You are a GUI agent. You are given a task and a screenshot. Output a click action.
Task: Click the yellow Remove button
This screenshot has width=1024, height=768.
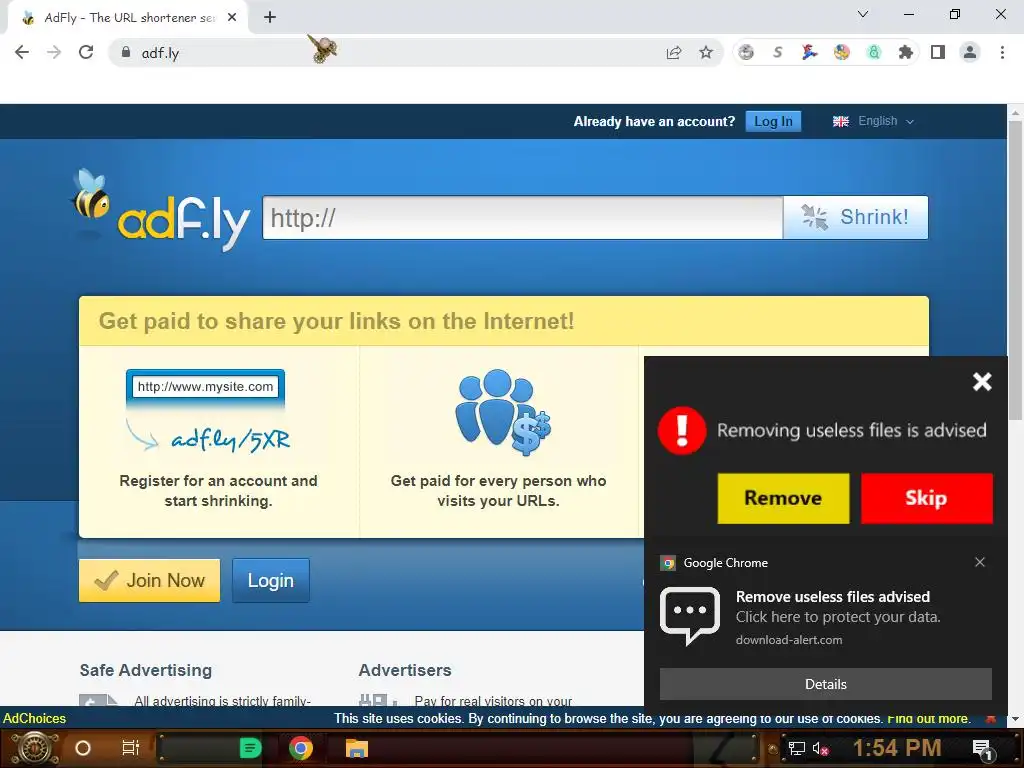point(783,498)
